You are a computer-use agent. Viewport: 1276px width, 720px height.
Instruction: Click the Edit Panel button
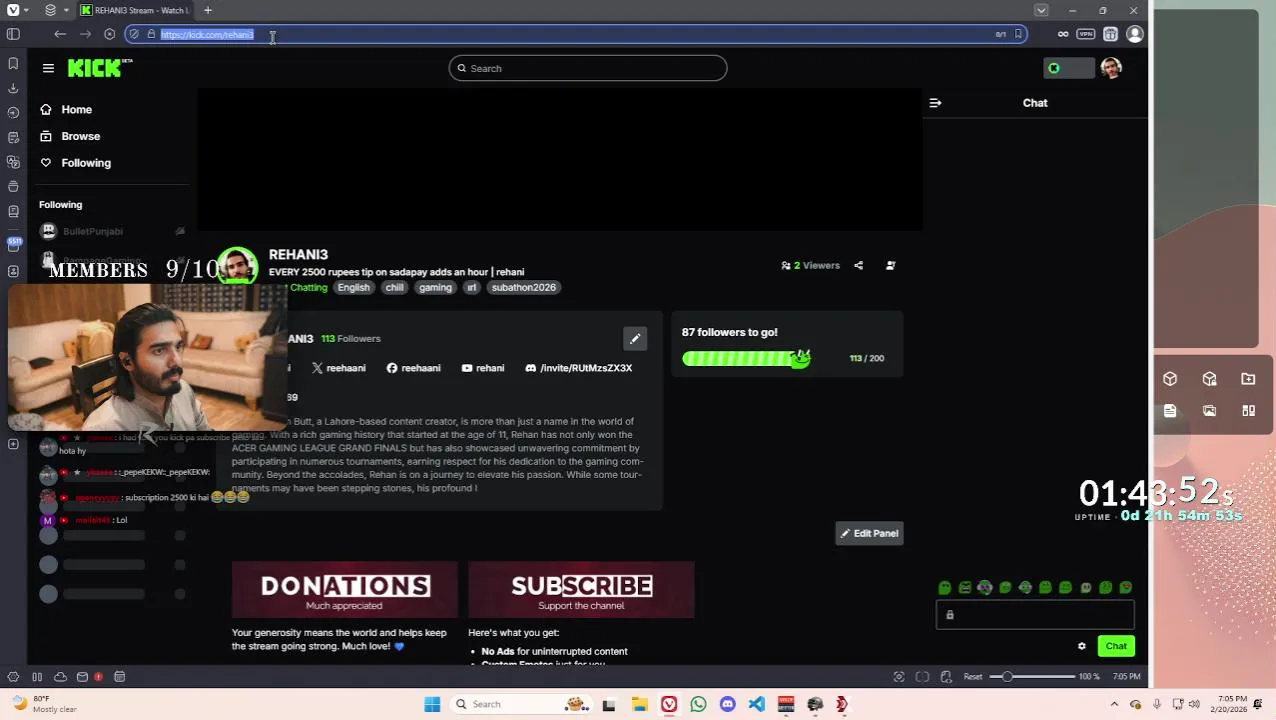click(x=869, y=534)
